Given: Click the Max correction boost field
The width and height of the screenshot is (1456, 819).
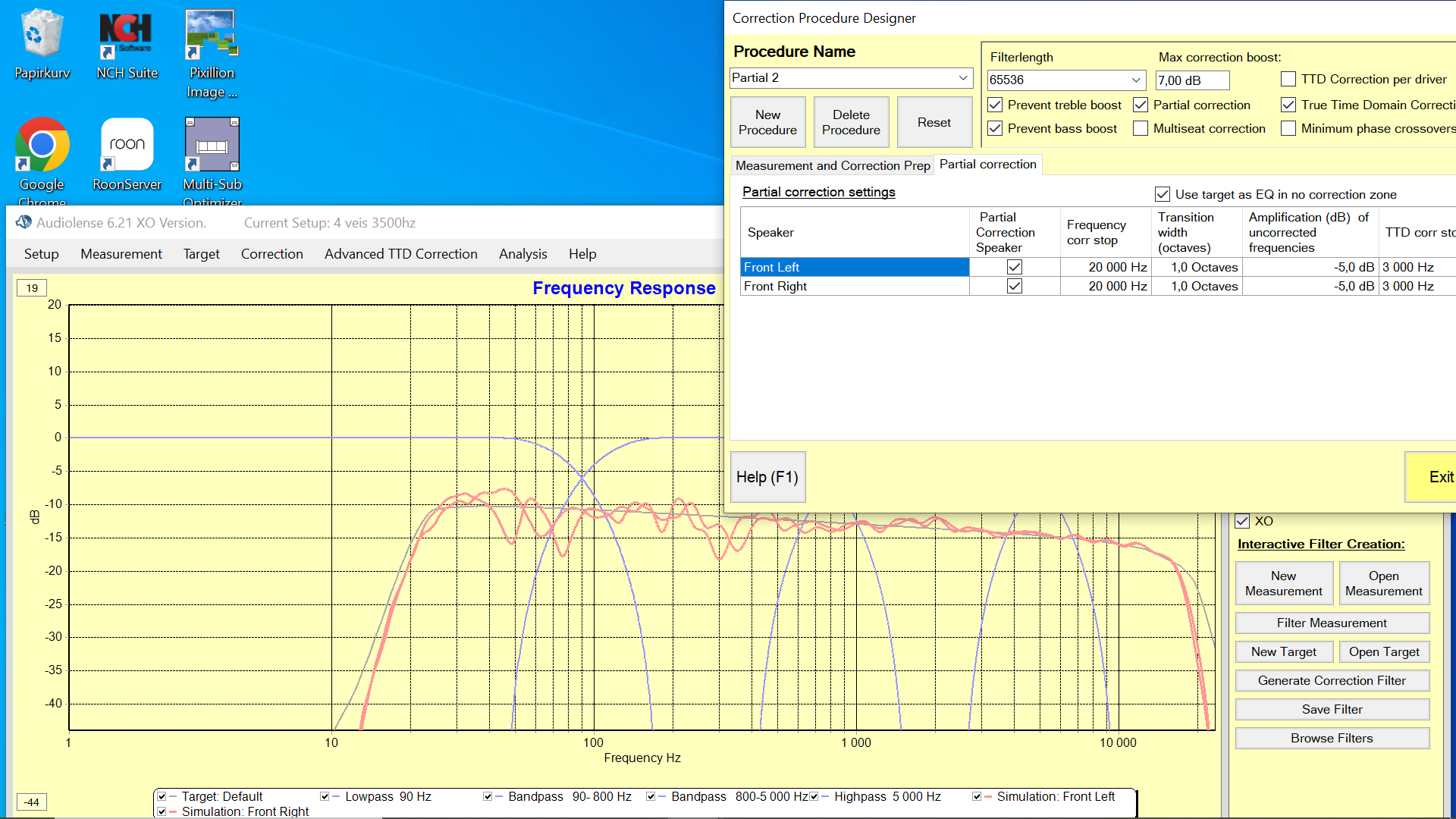Looking at the screenshot, I should [1191, 80].
